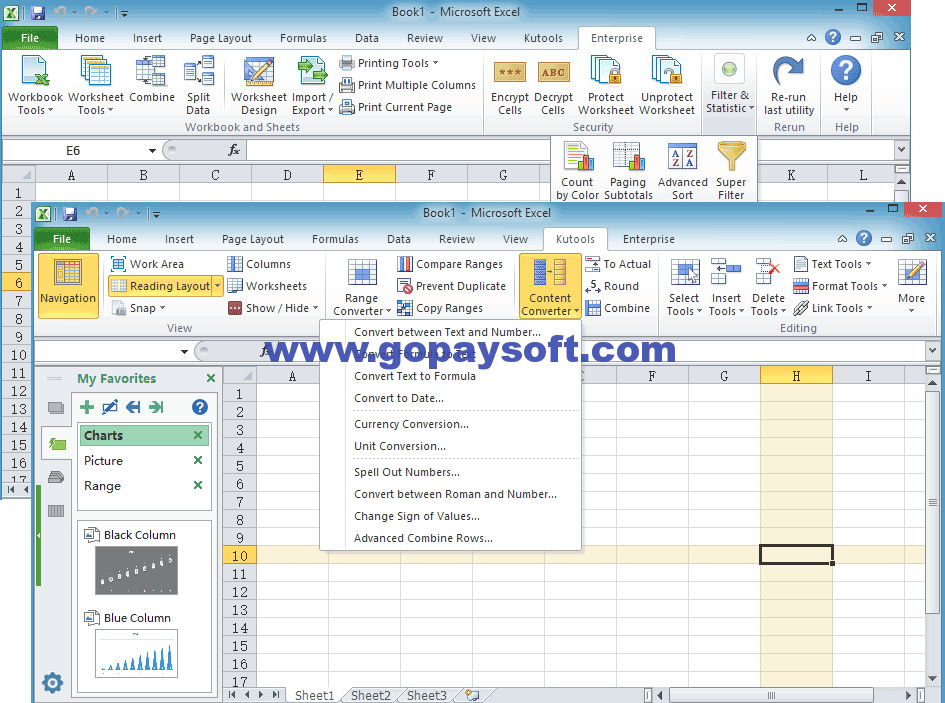Screen dimensions: 945x703
Task: Choose Convert between Text and Number
Action: (x=447, y=332)
